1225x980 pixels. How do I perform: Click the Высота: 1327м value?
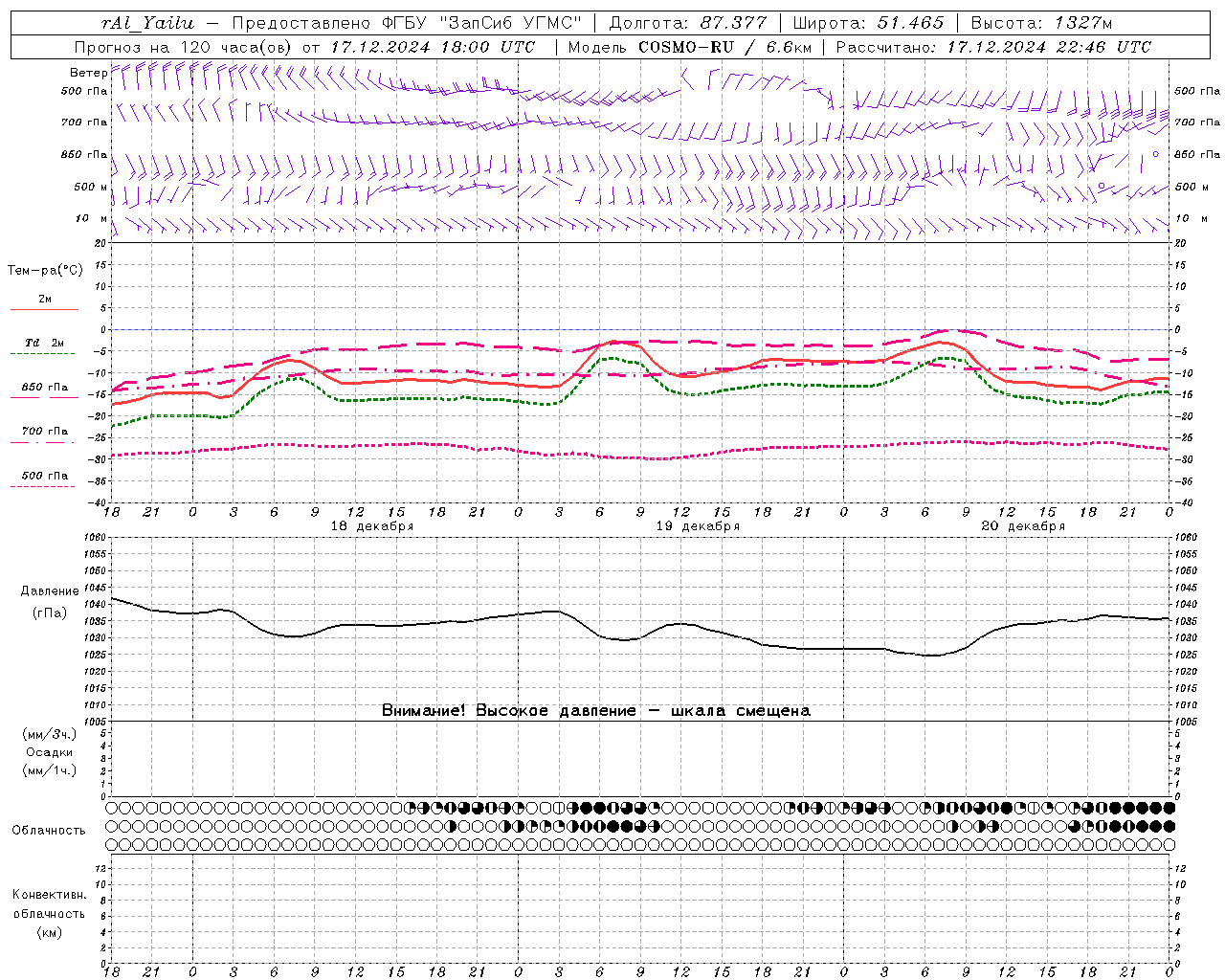tap(1041, 23)
